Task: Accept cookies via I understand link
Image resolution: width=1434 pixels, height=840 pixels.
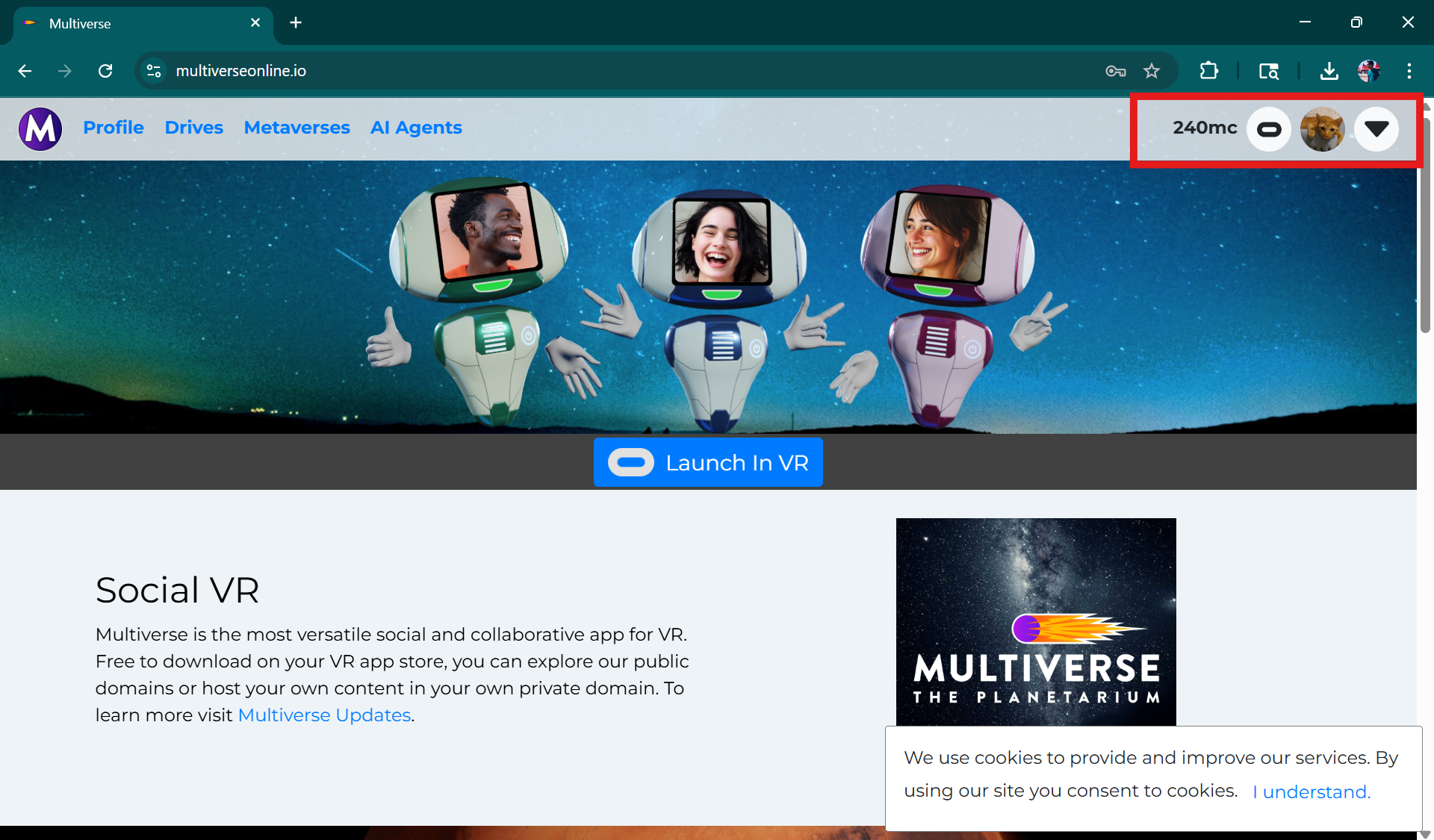Action: coord(1312,791)
